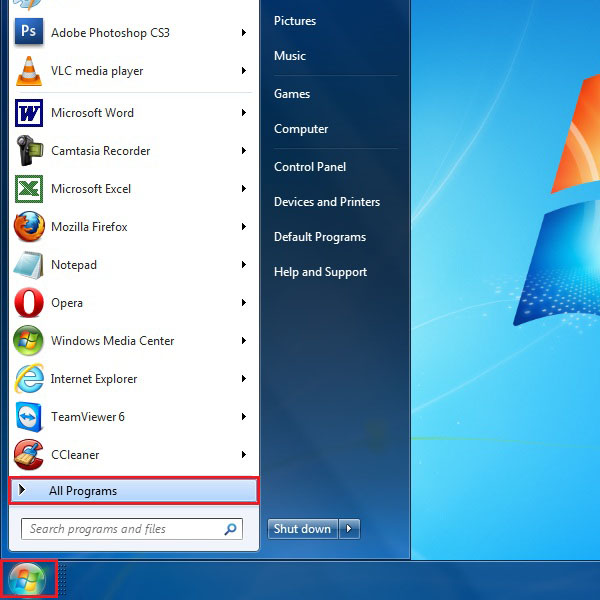The image size is (600, 600).
Task: Launch Camtasia Recorder by its label
Action: (100, 150)
